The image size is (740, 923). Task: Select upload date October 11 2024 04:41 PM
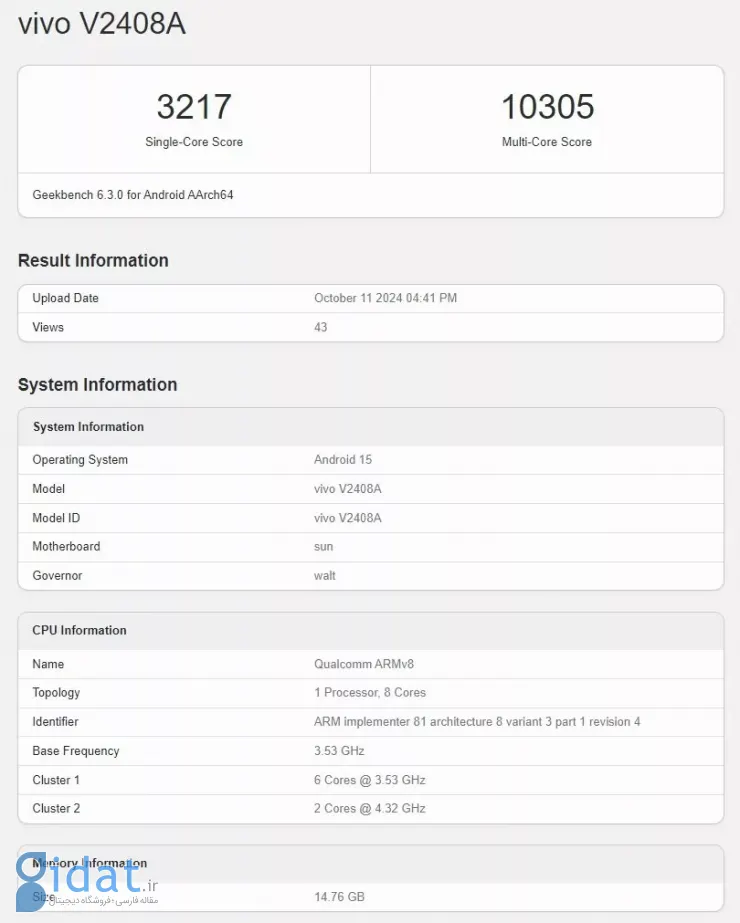pyautogui.click(x=386, y=298)
